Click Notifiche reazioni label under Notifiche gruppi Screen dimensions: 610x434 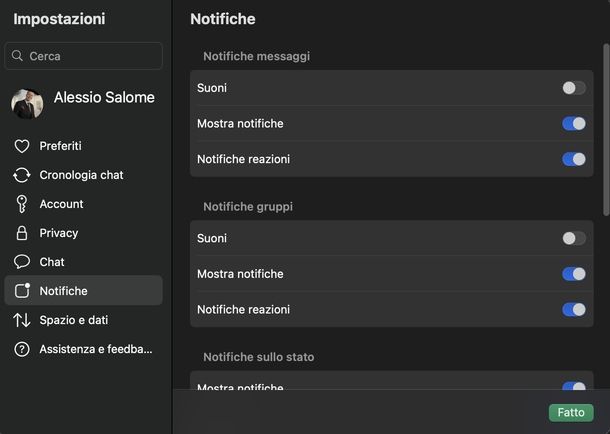pos(243,310)
